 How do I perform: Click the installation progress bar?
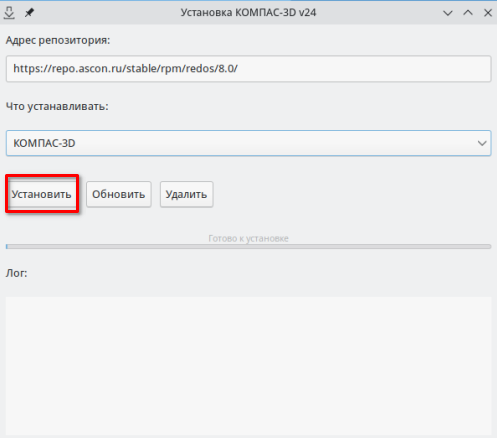point(248,247)
